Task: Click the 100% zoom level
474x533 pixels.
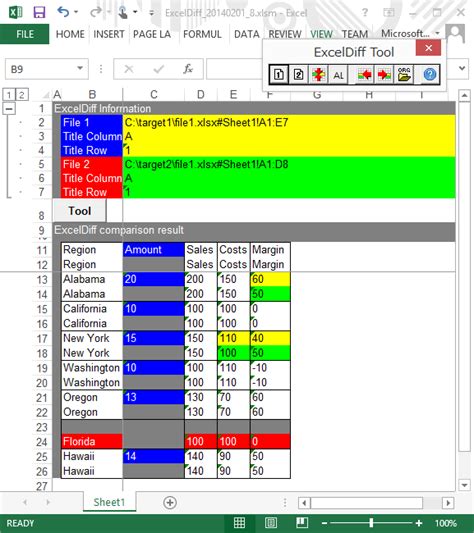Action: (x=445, y=523)
